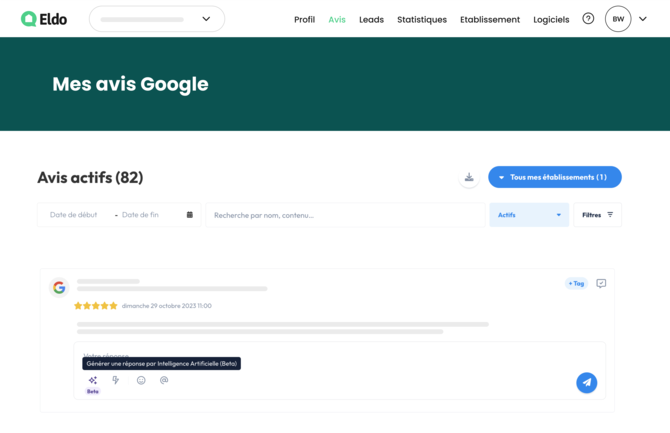The height and width of the screenshot is (433, 670).
Task: Open the emoji picker icon
Action: [x=141, y=380]
